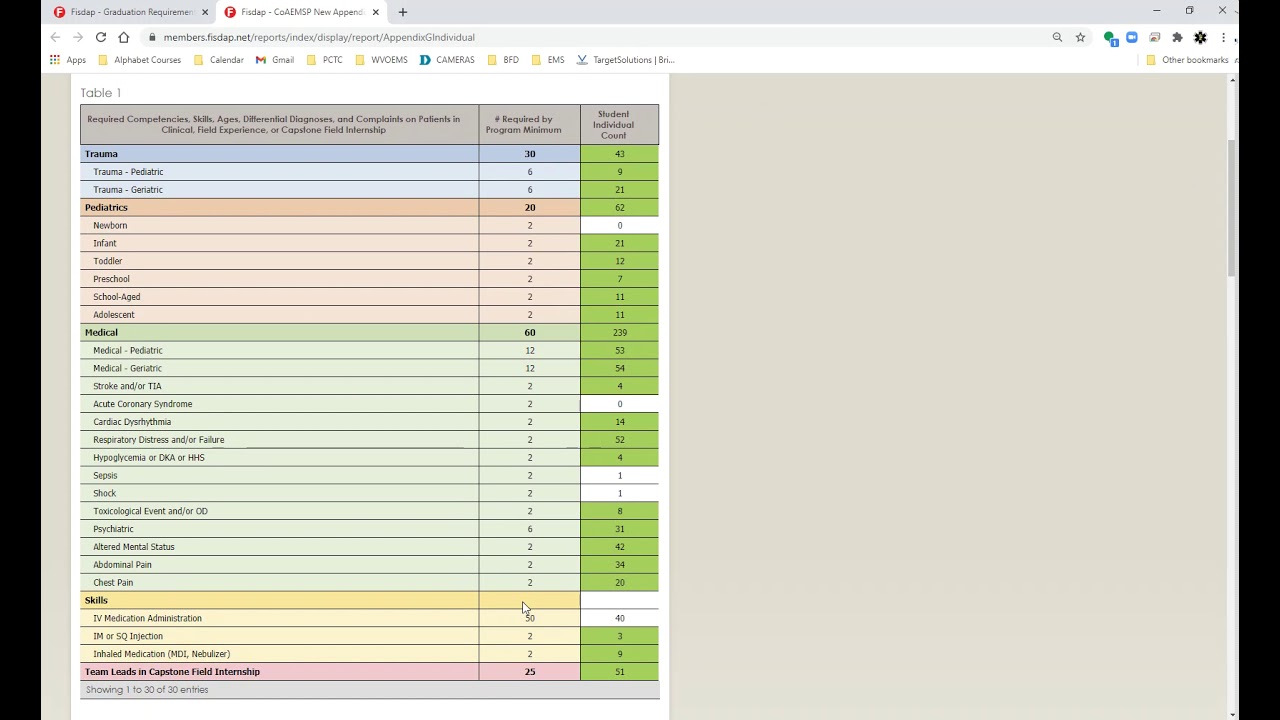Select the Trauma - Pediatric row label
The height and width of the screenshot is (720, 1280).
coord(128,172)
